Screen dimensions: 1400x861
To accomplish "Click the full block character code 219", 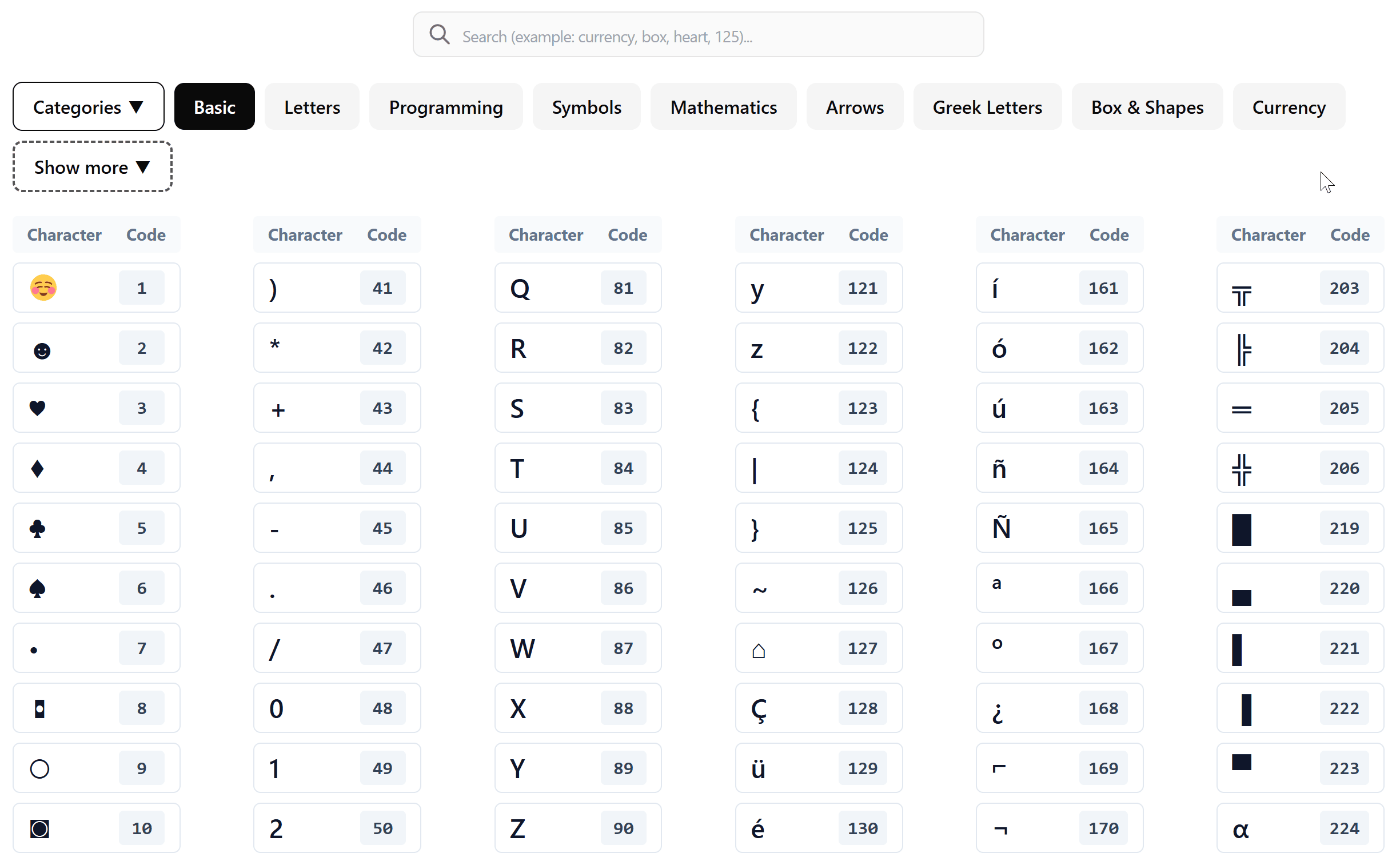I will click(x=1241, y=529).
